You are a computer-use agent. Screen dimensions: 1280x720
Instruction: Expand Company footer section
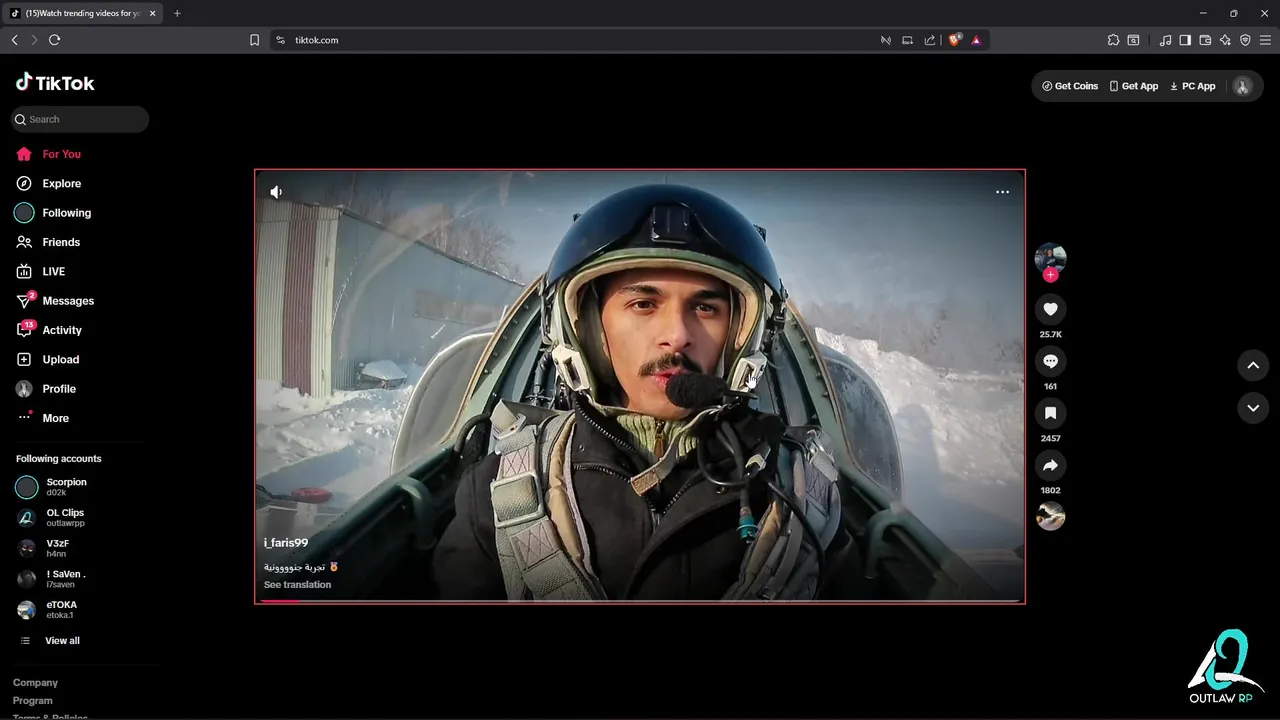[x=35, y=683]
